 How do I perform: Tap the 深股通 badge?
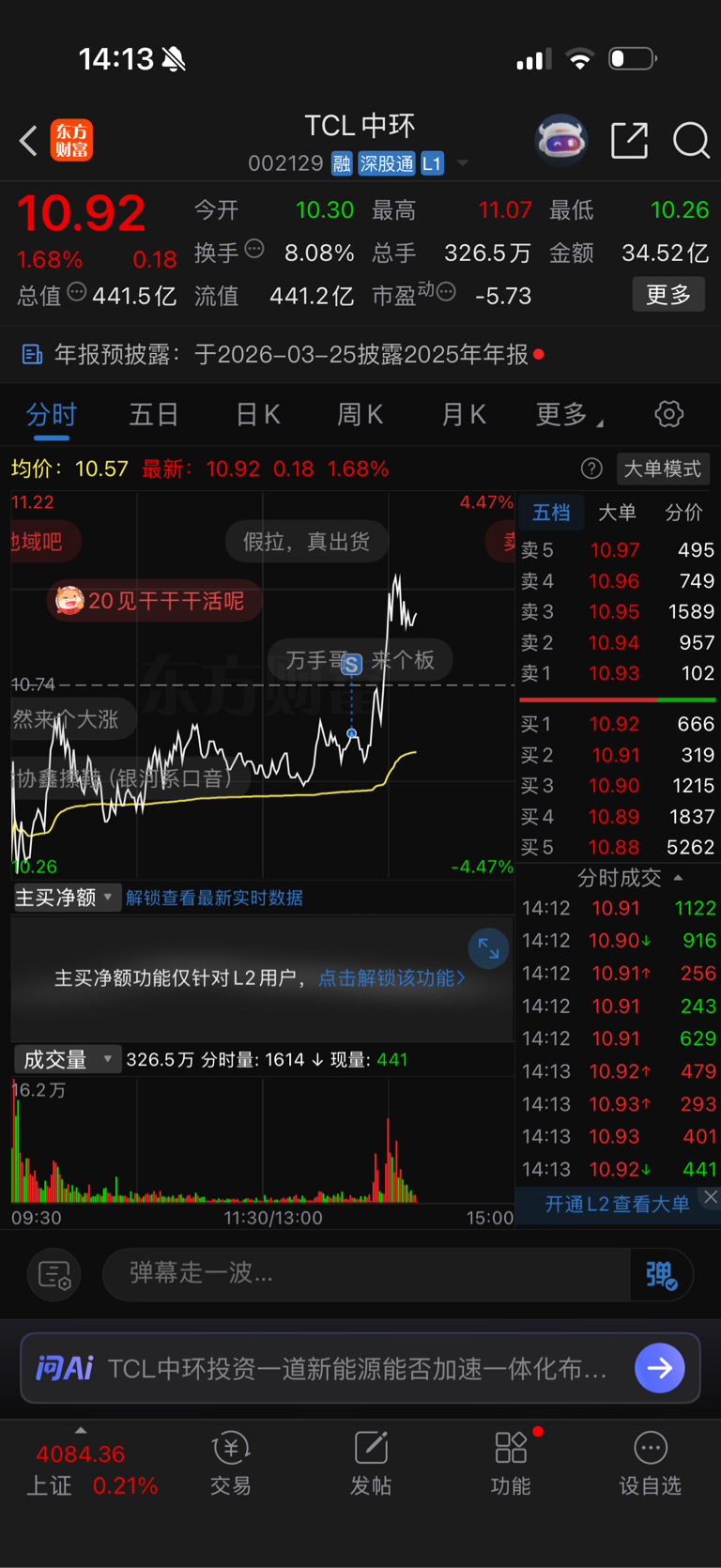coord(387,163)
